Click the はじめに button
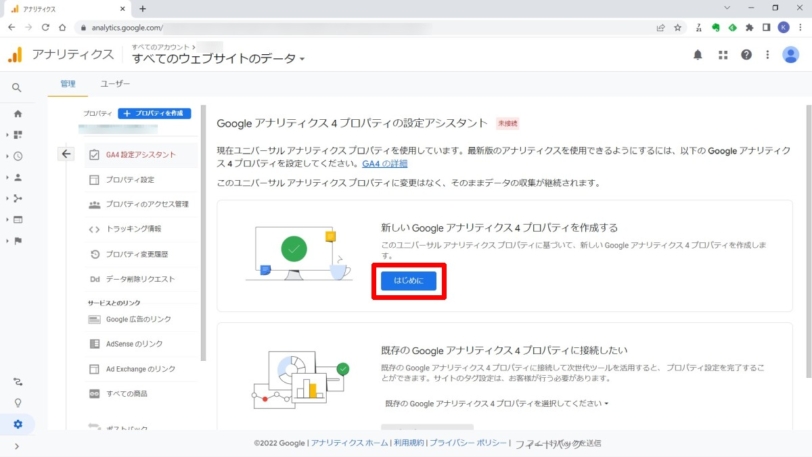Screen dimensions: 812x457 pos(409,281)
